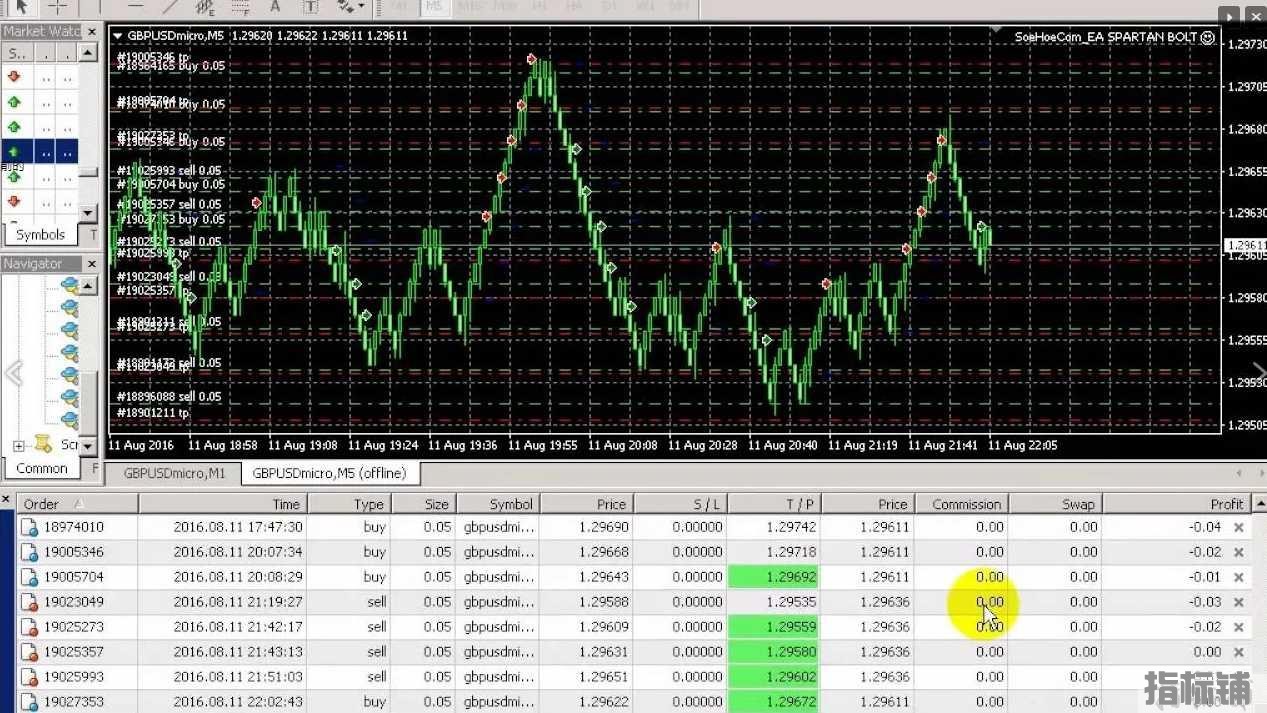Open the Symbols tab in Market Watch
Image resolution: width=1267 pixels, height=713 pixels.
40,235
